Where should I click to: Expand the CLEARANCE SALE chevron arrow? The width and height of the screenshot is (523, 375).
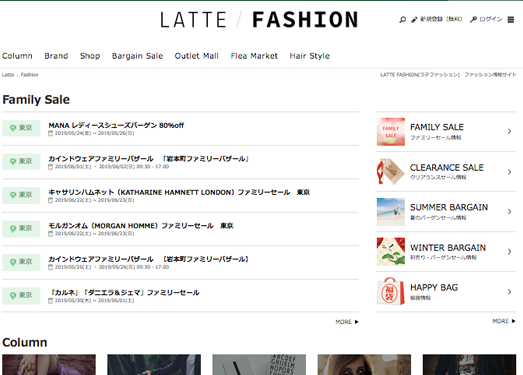[509, 171]
